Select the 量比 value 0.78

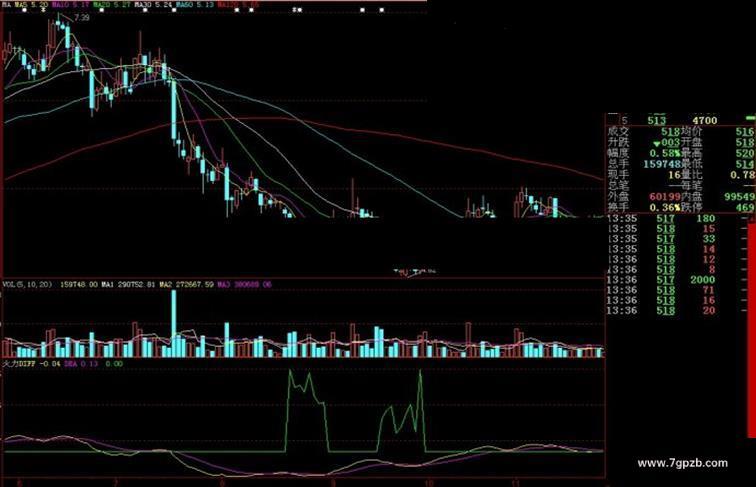coord(743,175)
